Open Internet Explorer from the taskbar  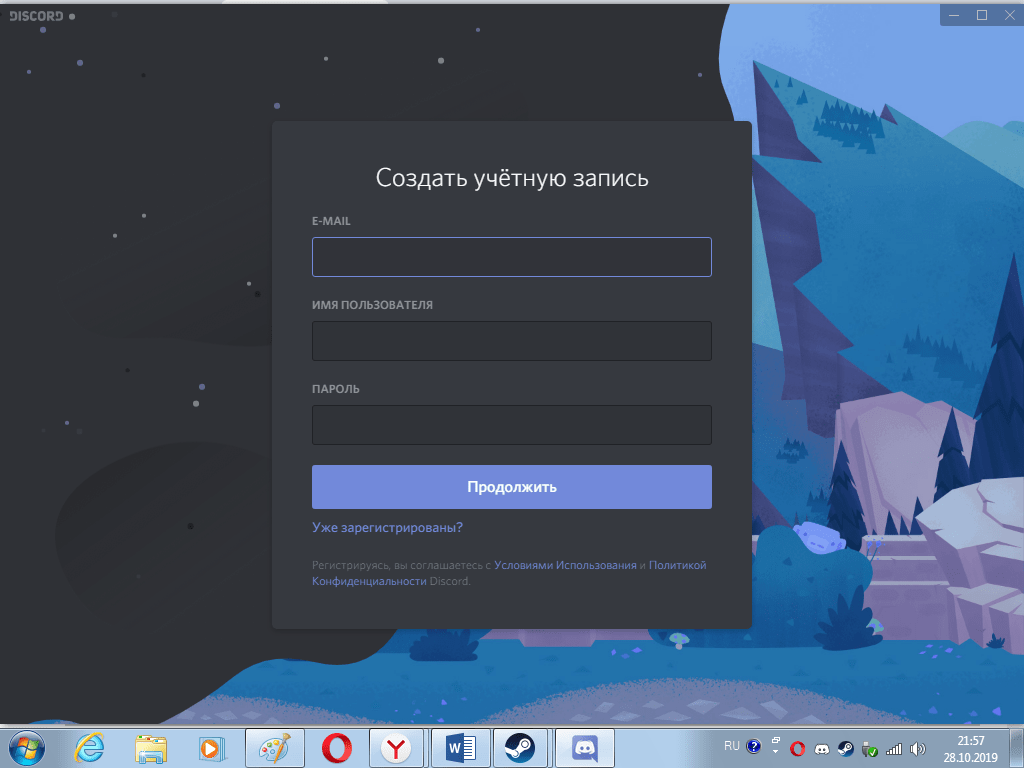tap(89, 747)
